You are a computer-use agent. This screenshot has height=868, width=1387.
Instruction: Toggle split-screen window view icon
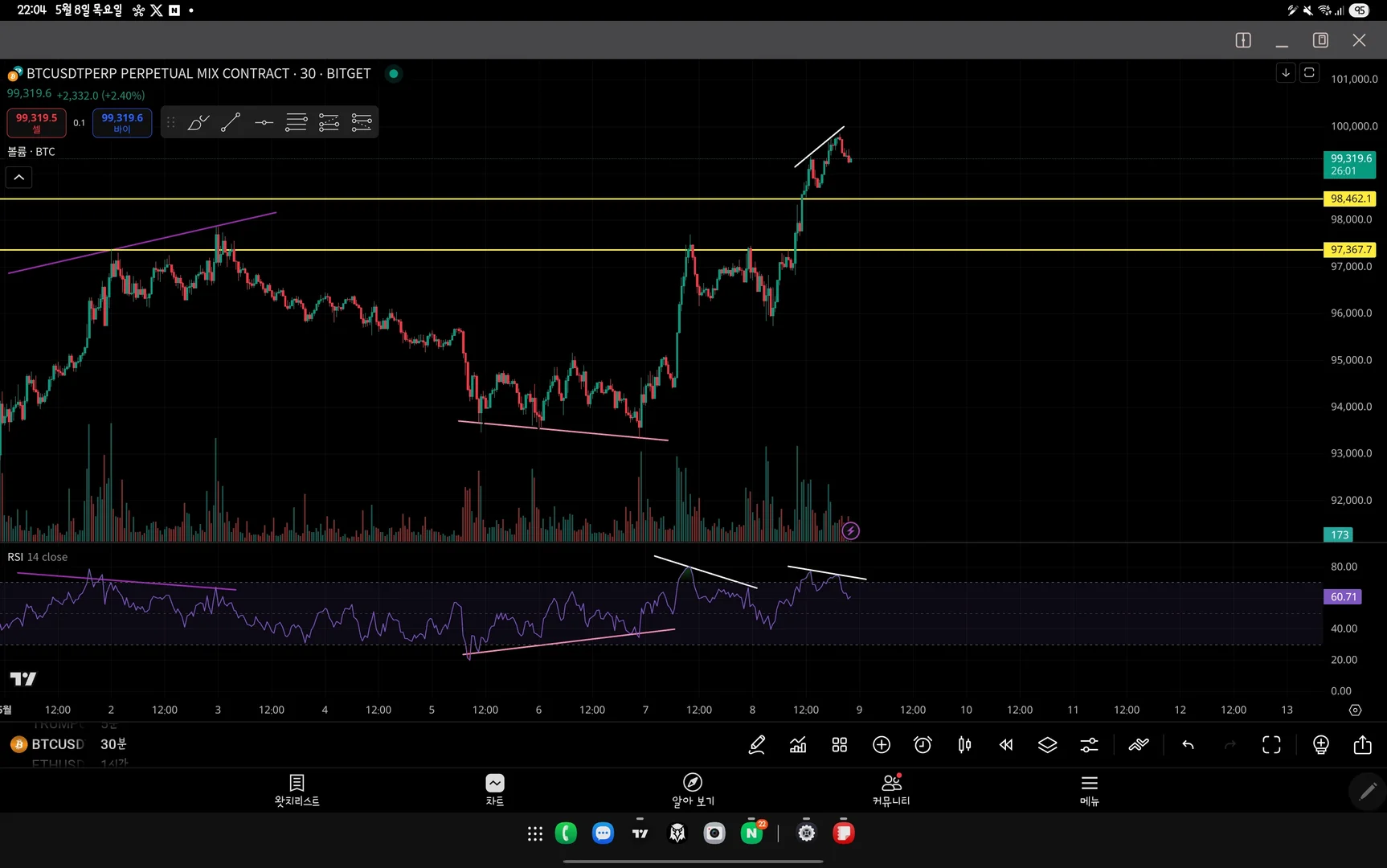pyautogui.click(x=1243, y=40)
